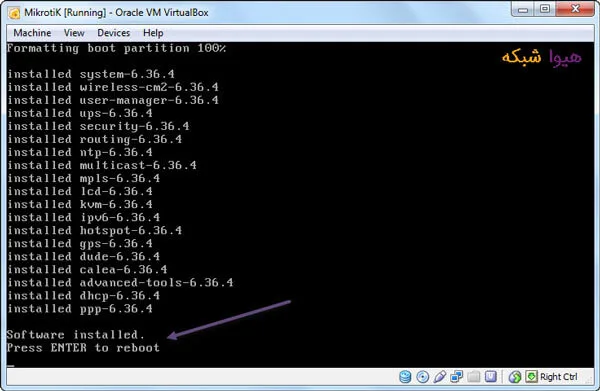
Task: Click the shared folders status icon
Action: [474, 377]
